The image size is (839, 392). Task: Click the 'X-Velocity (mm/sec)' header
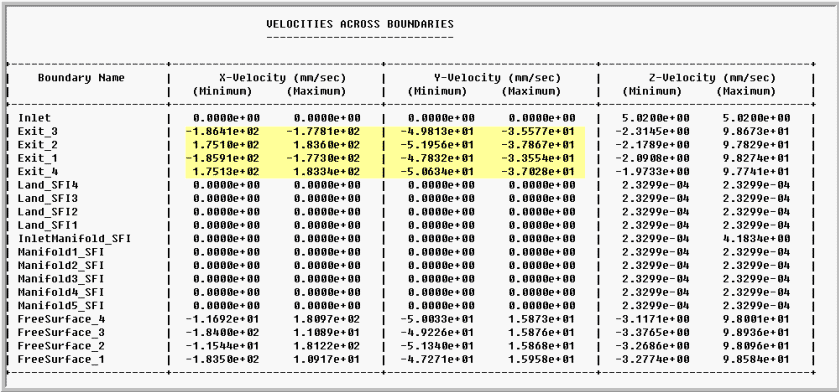coord(283,78)
